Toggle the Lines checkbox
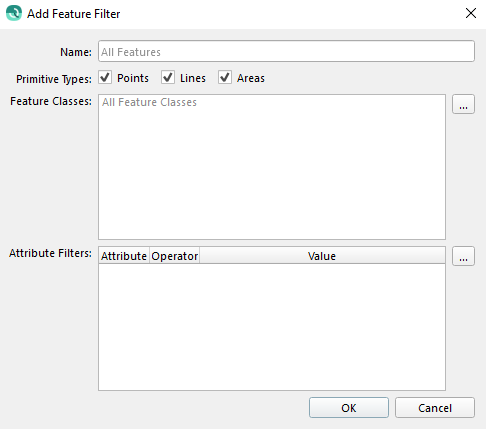Screen dimensions: 486x429 (x=168, y=77)
